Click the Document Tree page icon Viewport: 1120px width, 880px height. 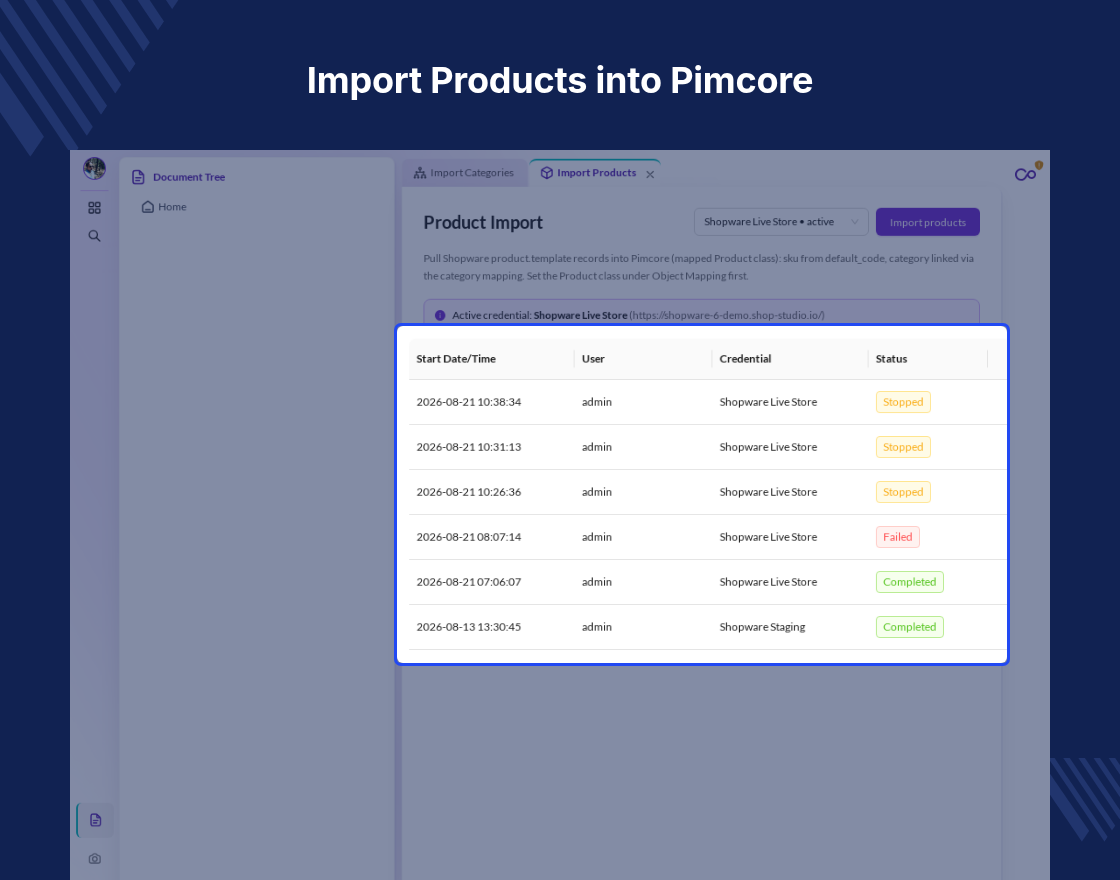[x=139, y=177]
